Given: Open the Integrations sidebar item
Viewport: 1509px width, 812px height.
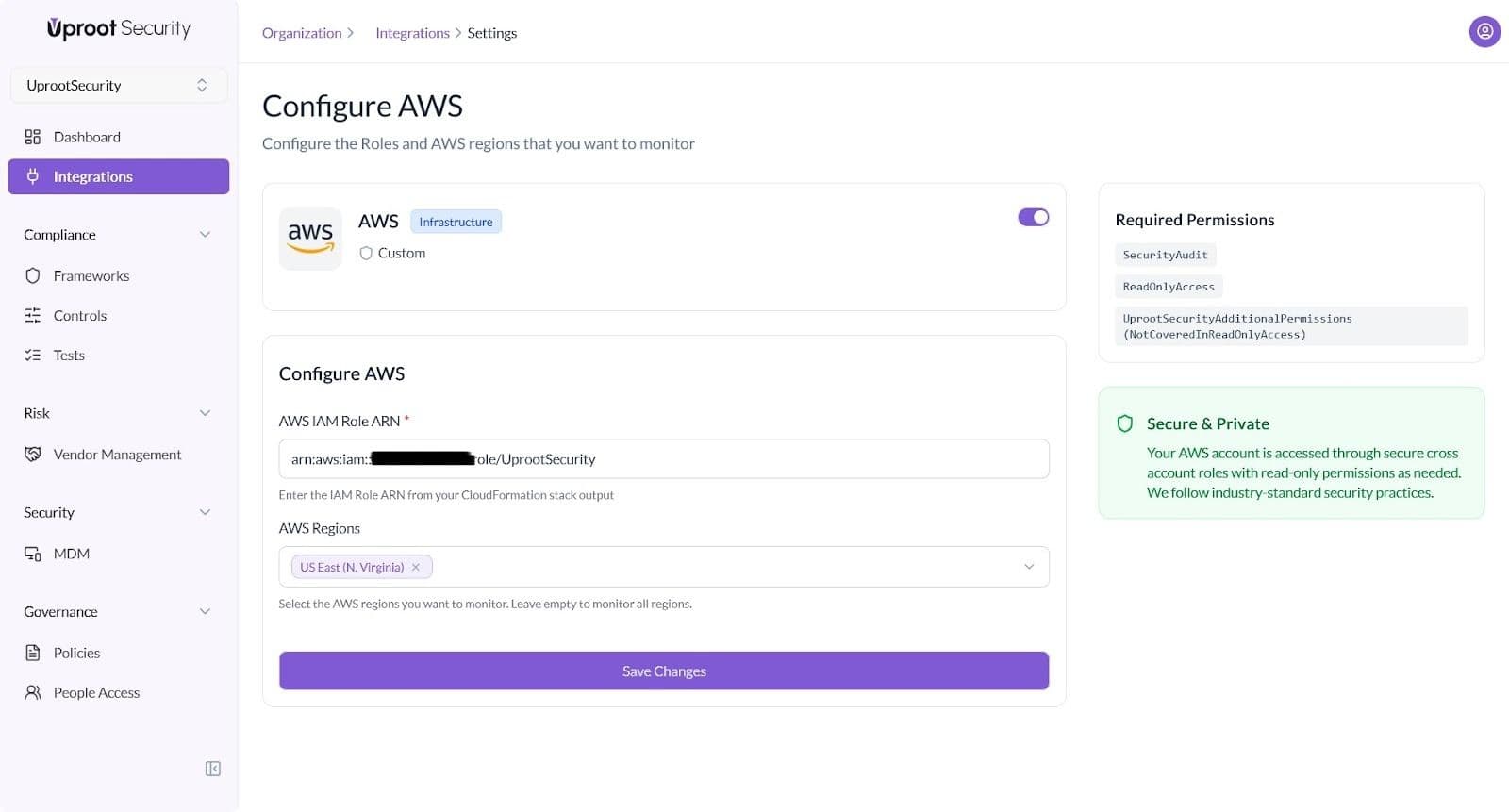Looking at the screenshot, I should [118, 176].
